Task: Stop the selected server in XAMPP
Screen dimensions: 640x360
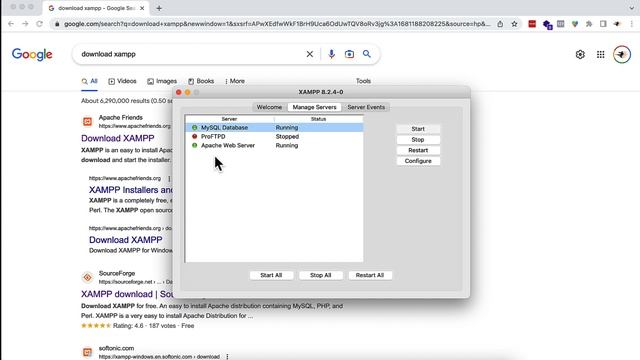Action: click(x=418, y=140)
